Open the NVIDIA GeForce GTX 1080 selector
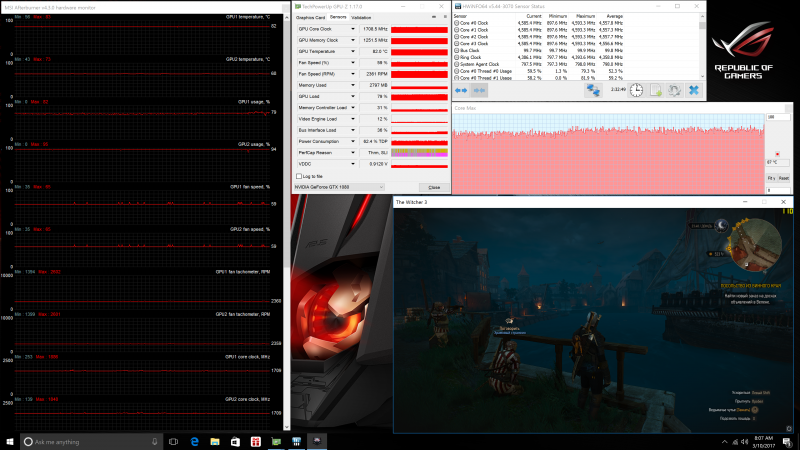The image size is (800, 450). tap(339, 187)
